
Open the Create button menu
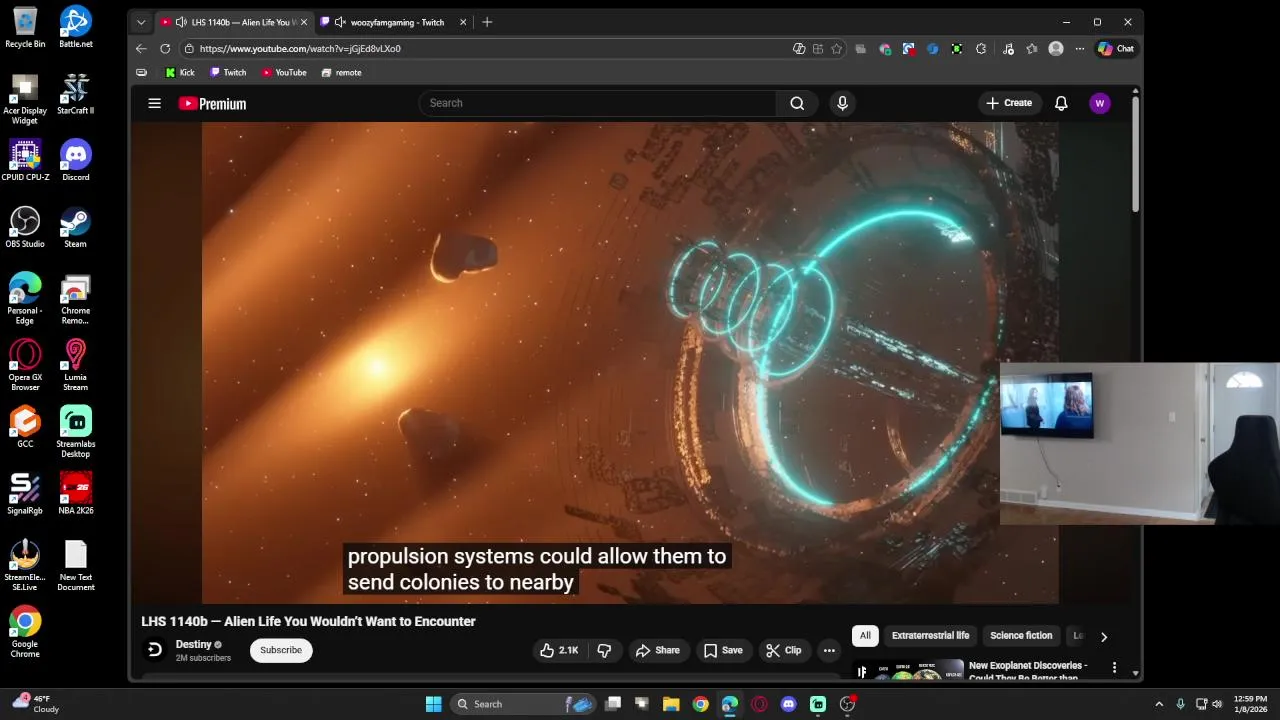click(1009, 103)
